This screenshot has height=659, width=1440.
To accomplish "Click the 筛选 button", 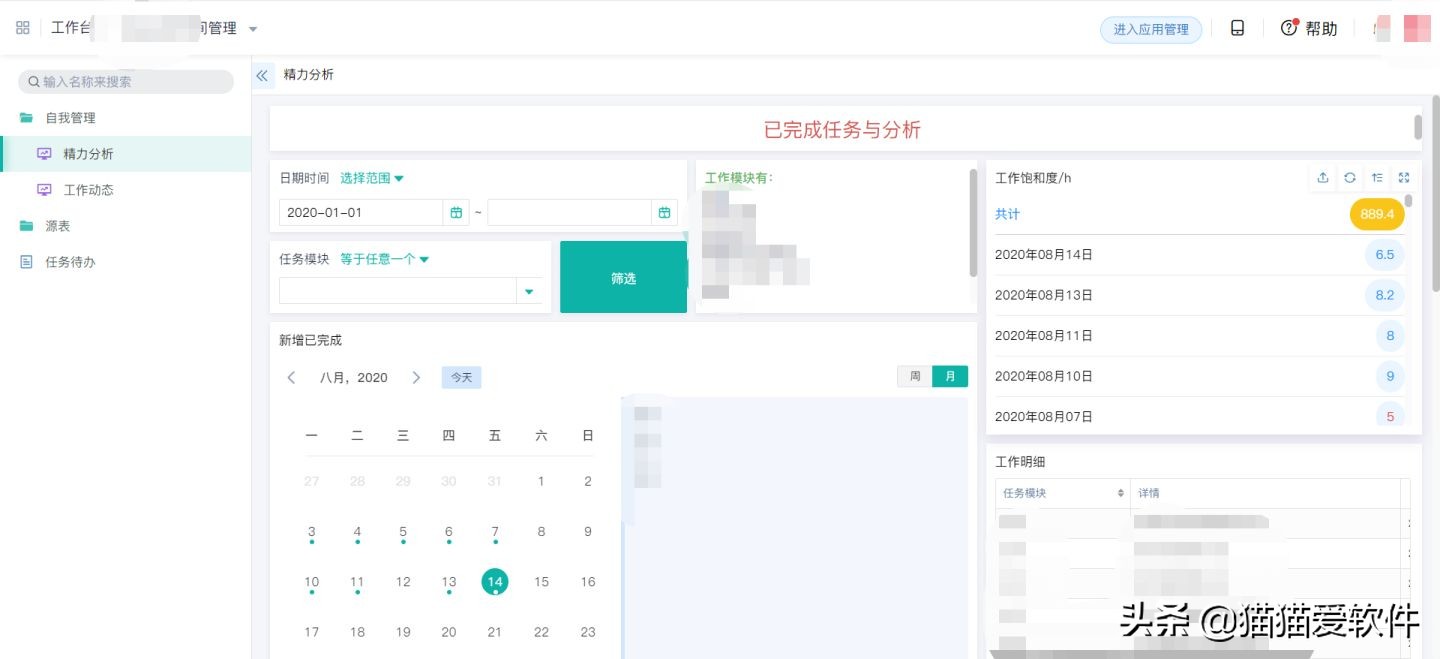I will pos(623,279).
